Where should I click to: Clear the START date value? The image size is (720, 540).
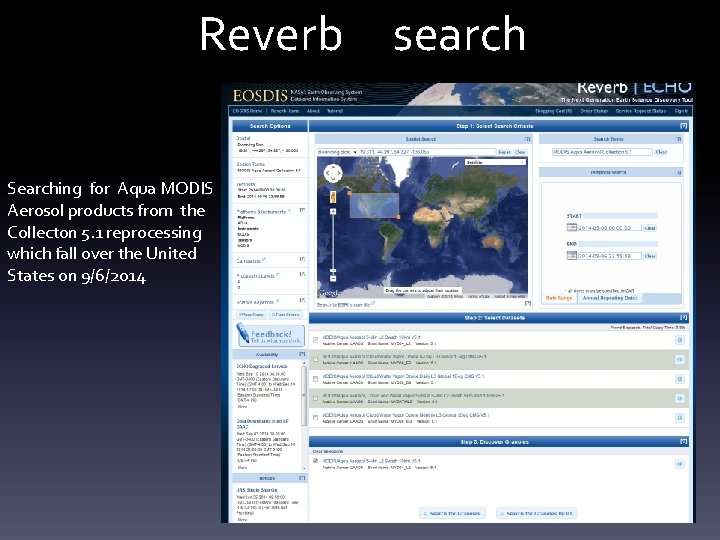click(650, 228)
